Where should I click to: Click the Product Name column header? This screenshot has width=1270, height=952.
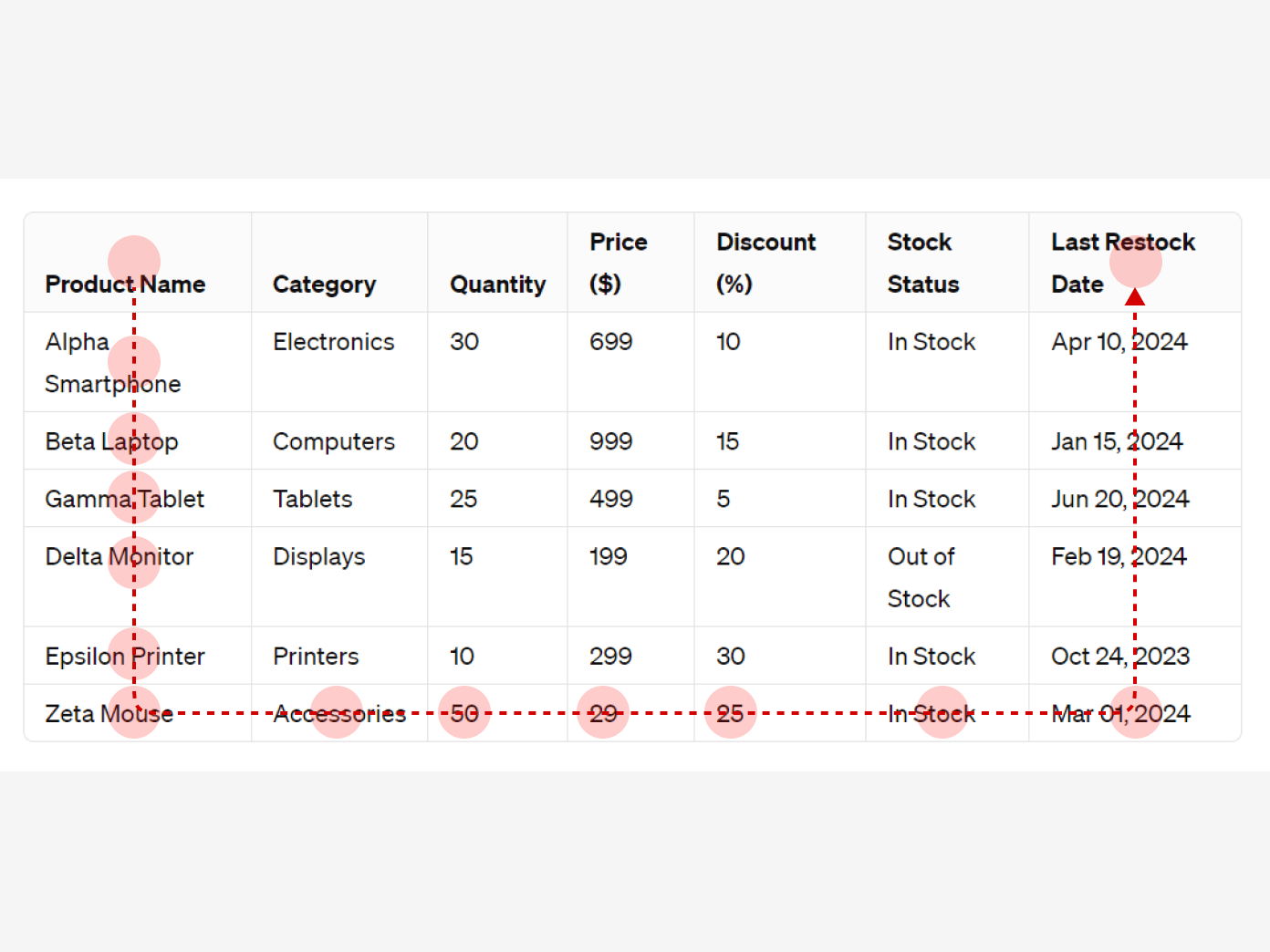[125, 285]
